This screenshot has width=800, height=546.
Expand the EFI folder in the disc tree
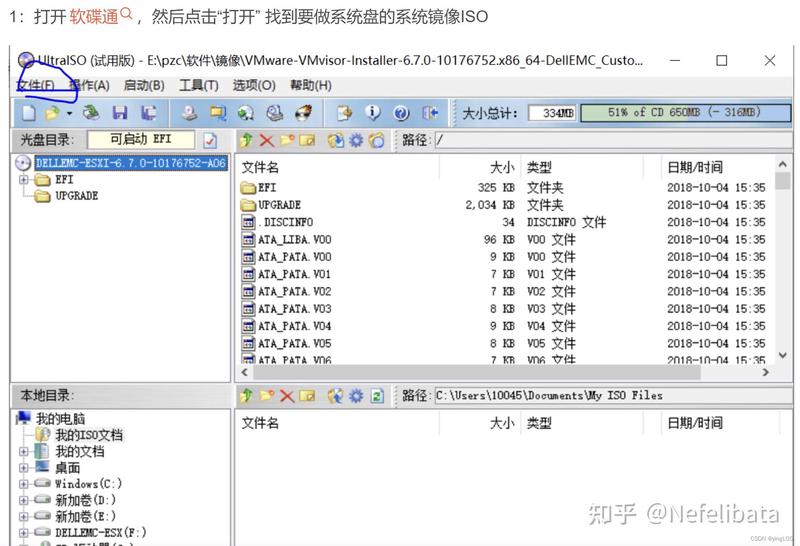pyautogui.click(x=23, y=180)
